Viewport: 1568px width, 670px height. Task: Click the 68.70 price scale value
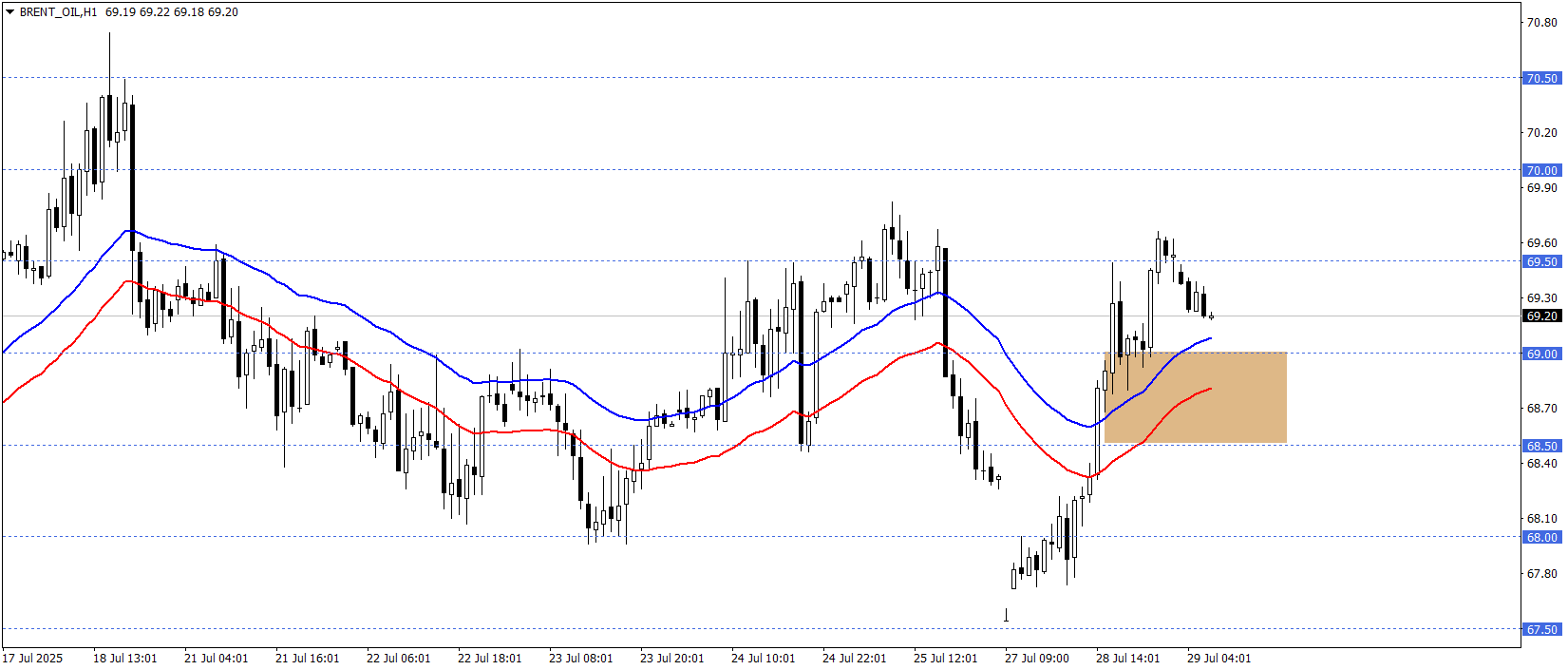(x=1541, y=408)
